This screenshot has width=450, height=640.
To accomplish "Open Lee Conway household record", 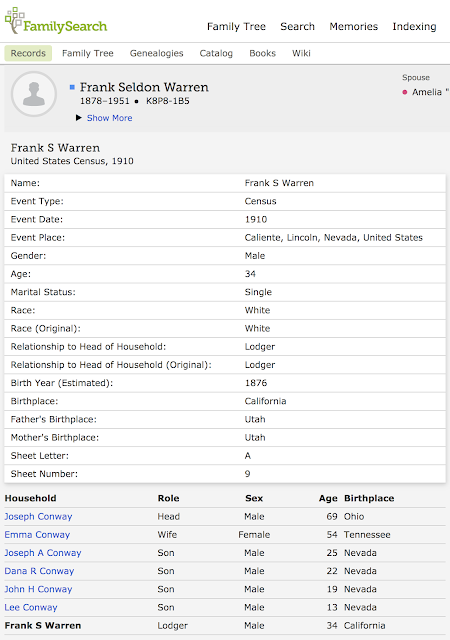I will tap(31, 607).
